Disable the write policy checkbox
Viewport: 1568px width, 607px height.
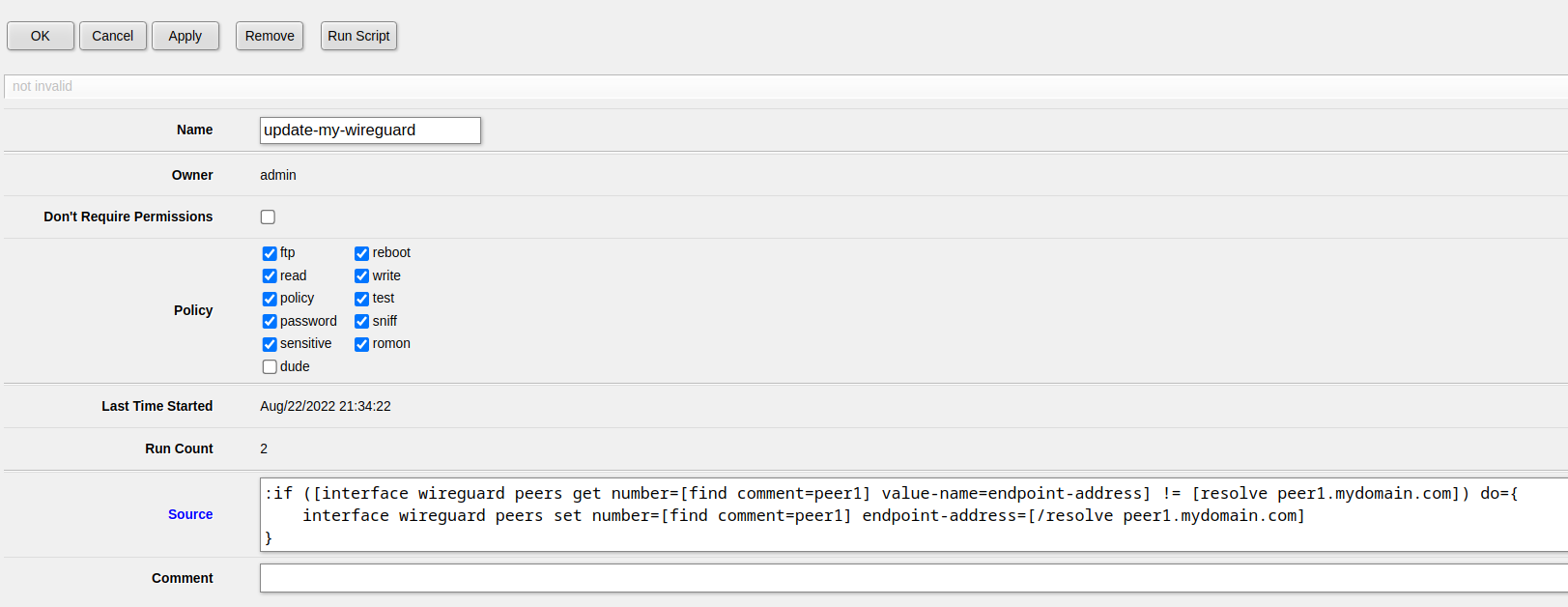click(x=361, y=275)
